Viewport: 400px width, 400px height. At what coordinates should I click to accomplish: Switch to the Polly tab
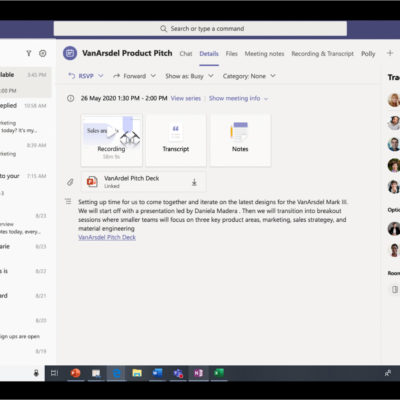tap(368, 54)
